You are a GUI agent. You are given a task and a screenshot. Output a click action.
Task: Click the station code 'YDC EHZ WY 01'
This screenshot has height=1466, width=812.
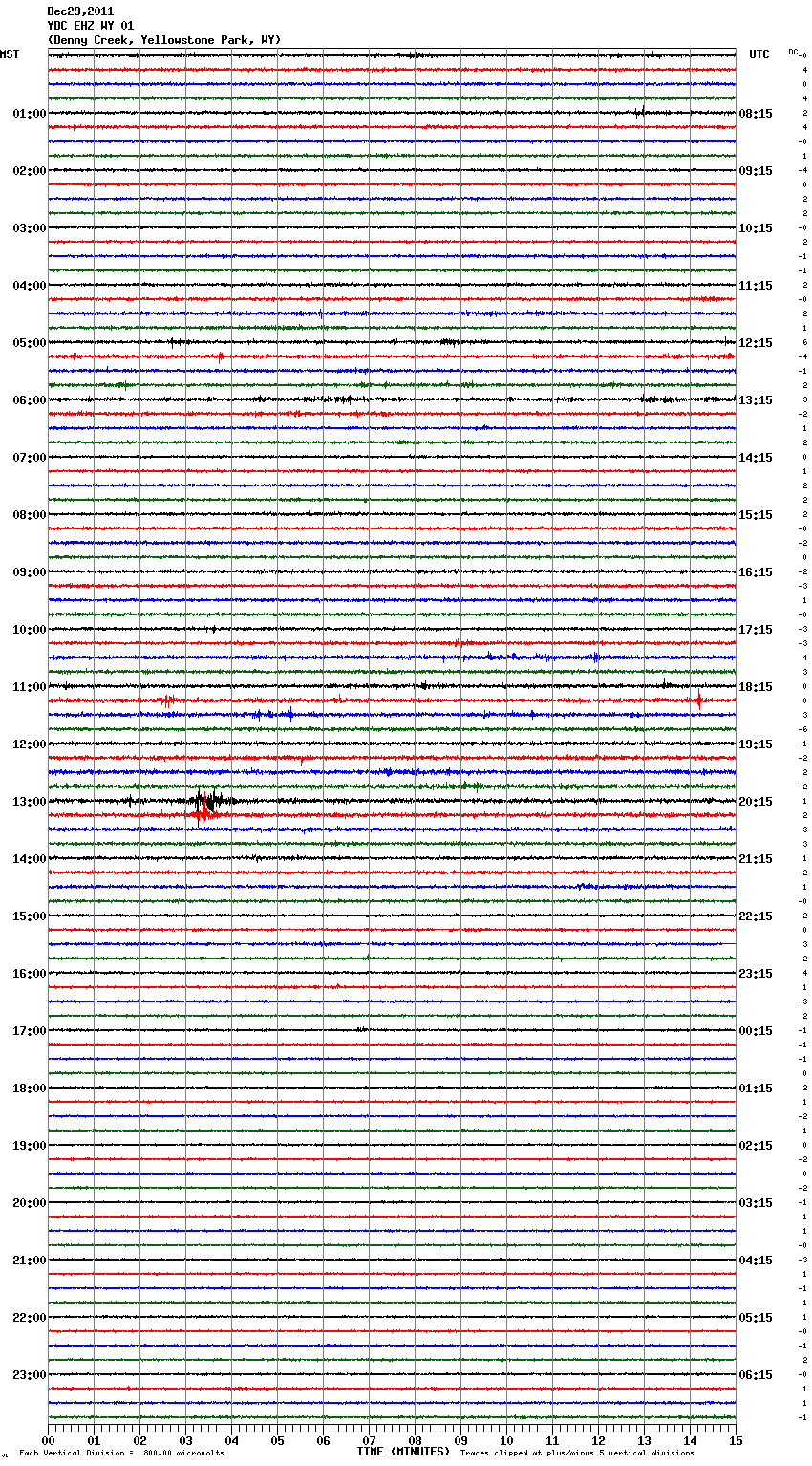(91, 26)
